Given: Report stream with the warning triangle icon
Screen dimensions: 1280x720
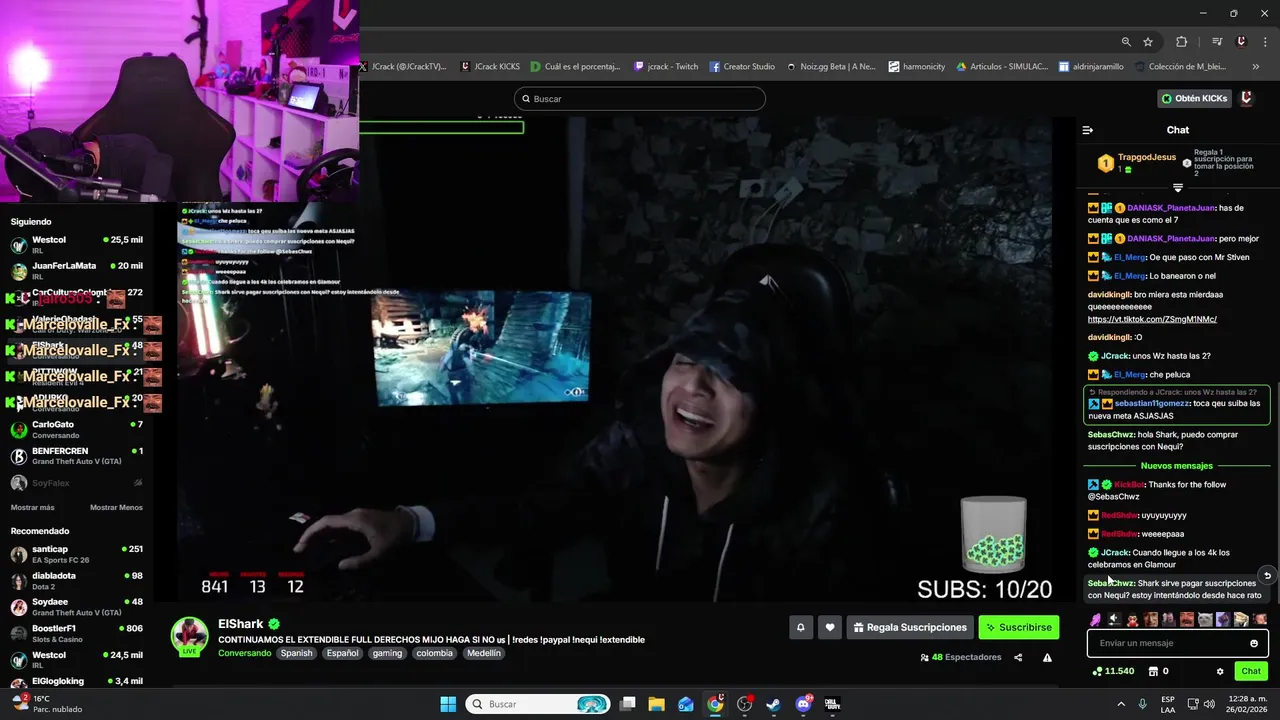Looking at the screenshot, I should pyautogui.click(x=1047, y=657).
